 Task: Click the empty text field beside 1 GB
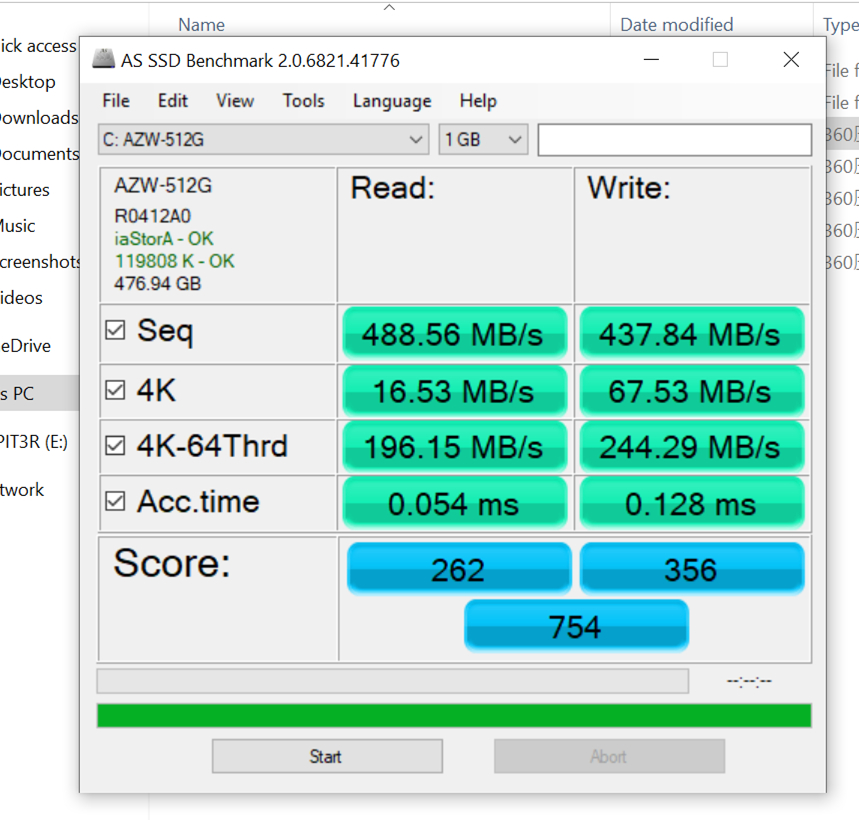[674, 140]
